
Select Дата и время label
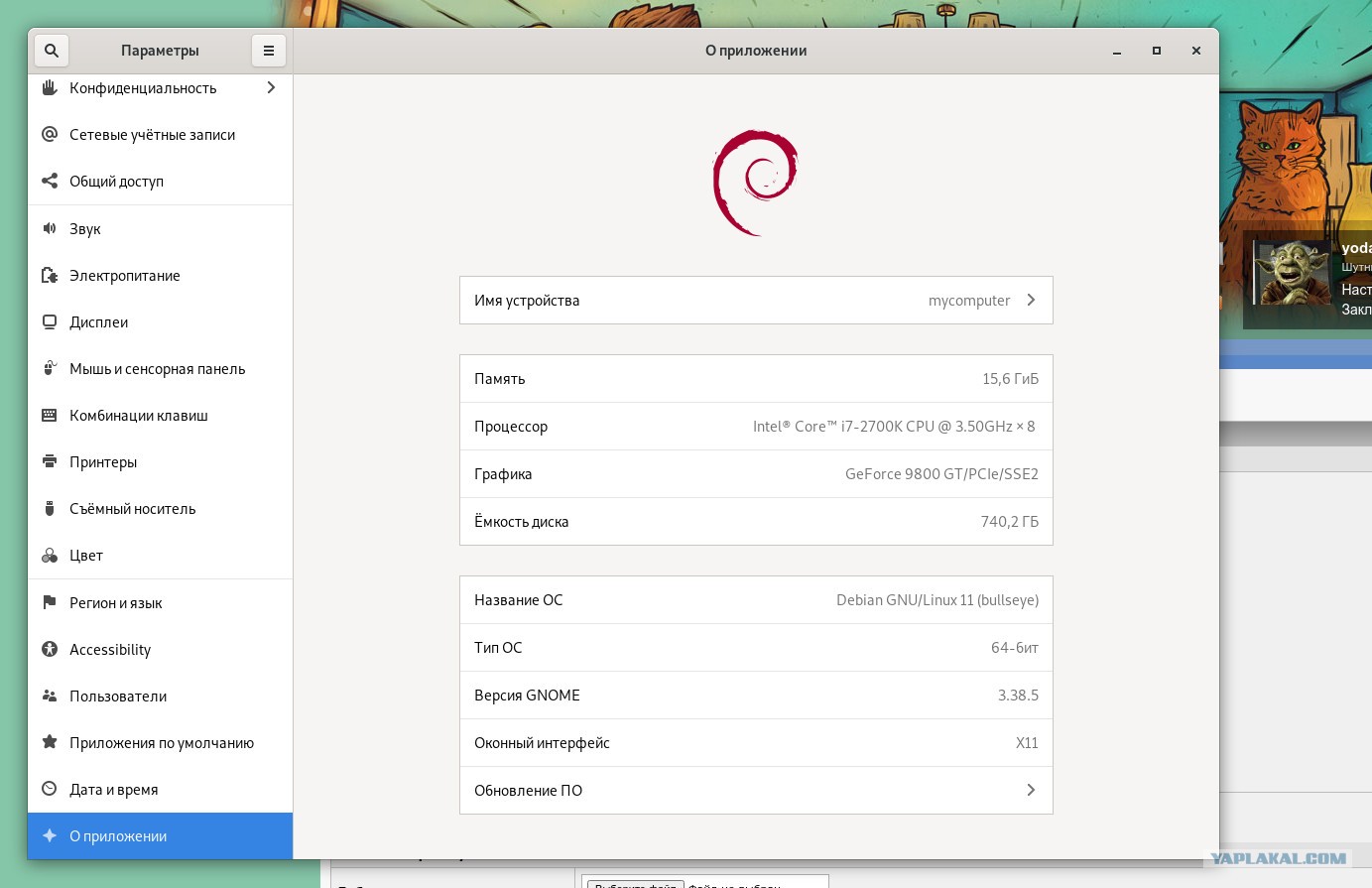tap(114, 790)
